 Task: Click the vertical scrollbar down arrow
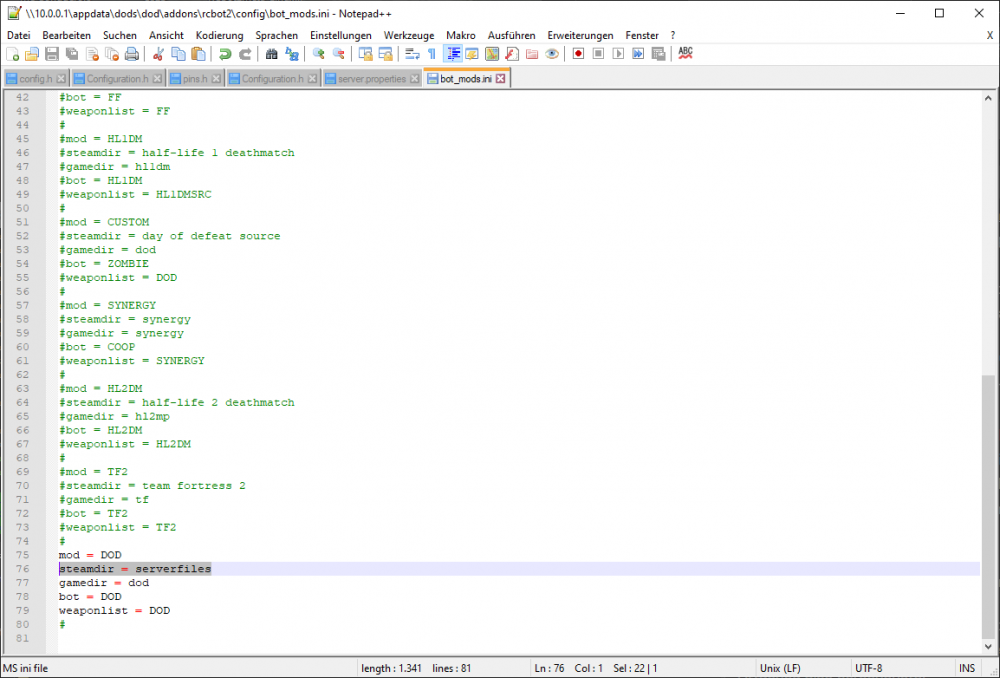[988, 646]
